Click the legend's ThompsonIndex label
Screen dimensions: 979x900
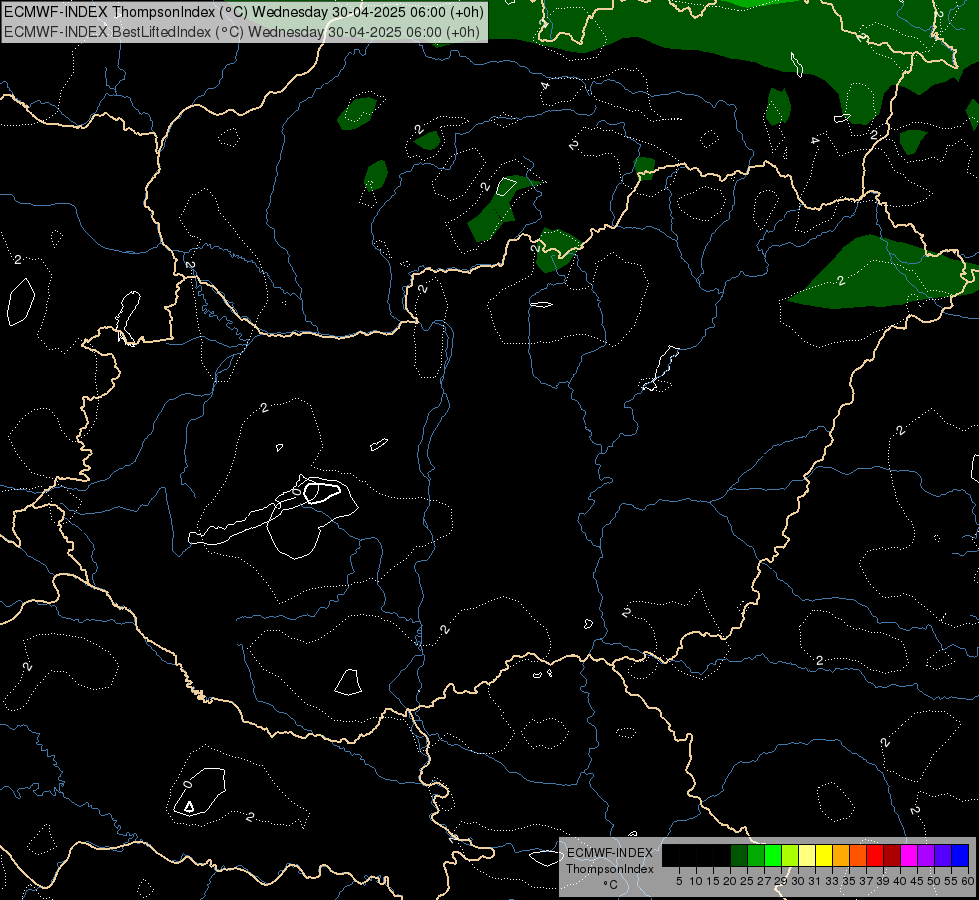610,869
